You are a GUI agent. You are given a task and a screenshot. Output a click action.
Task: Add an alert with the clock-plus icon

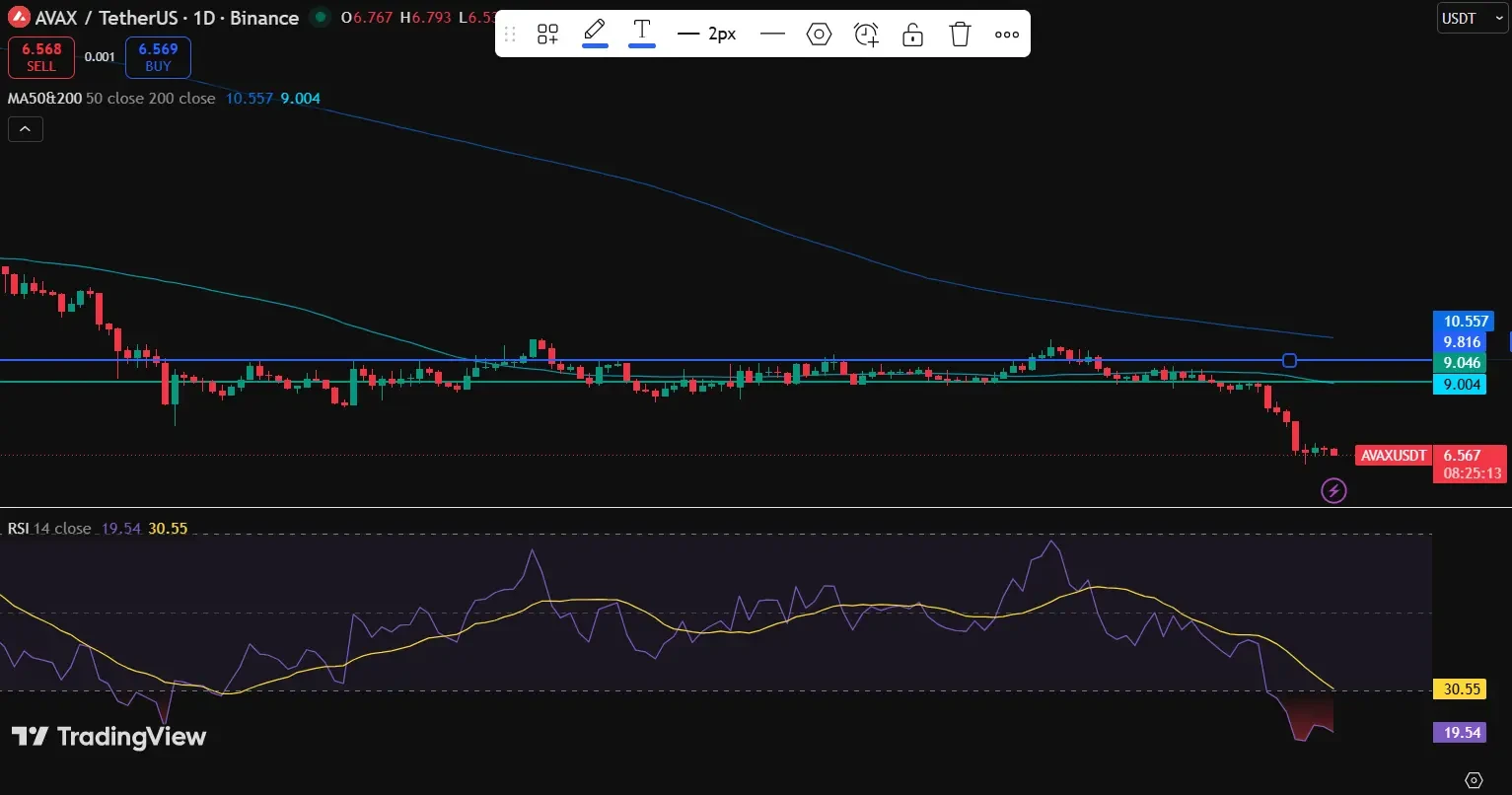click(x=866, y=35)
